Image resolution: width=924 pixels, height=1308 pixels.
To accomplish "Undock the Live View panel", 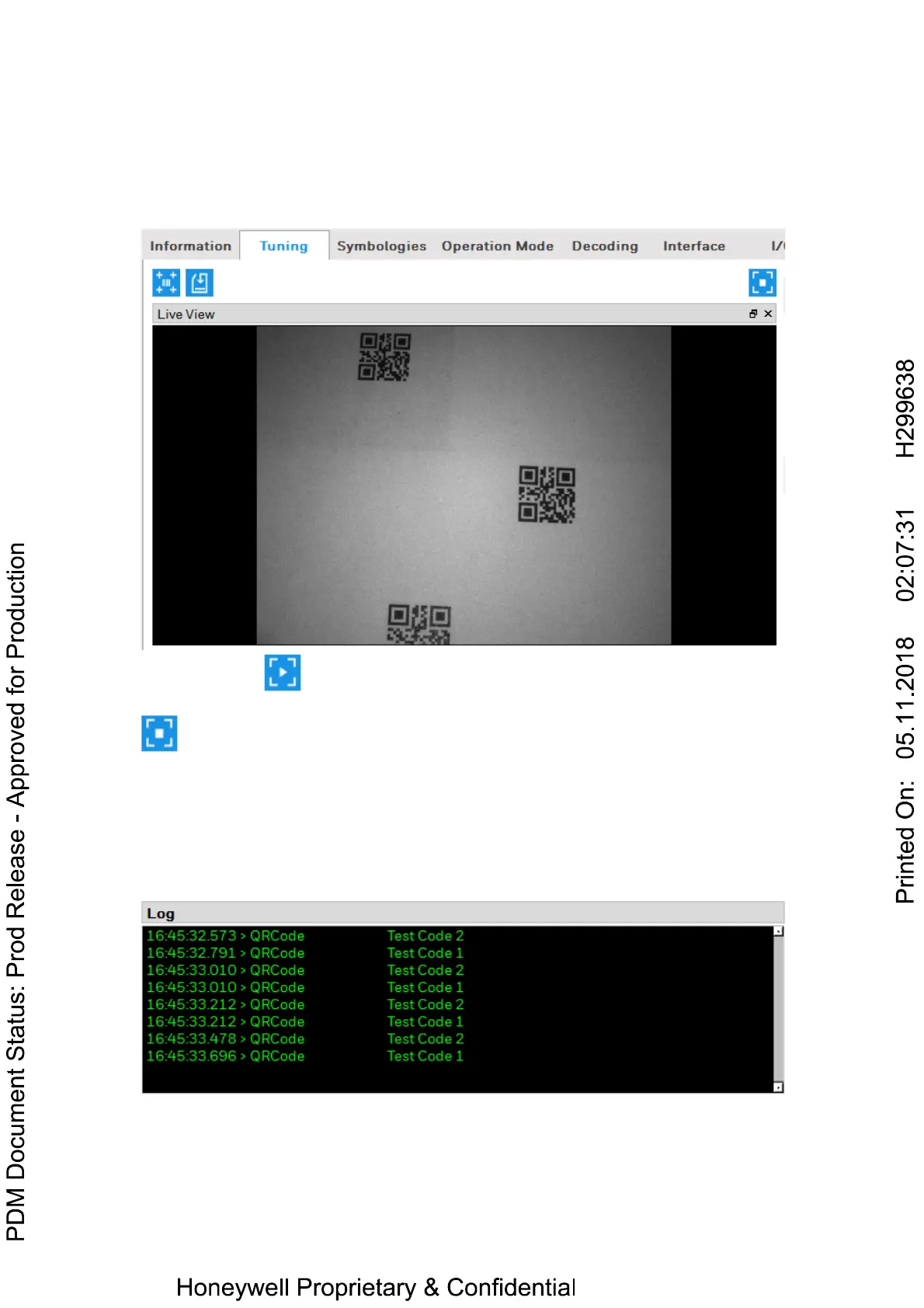I will point(753,314).
